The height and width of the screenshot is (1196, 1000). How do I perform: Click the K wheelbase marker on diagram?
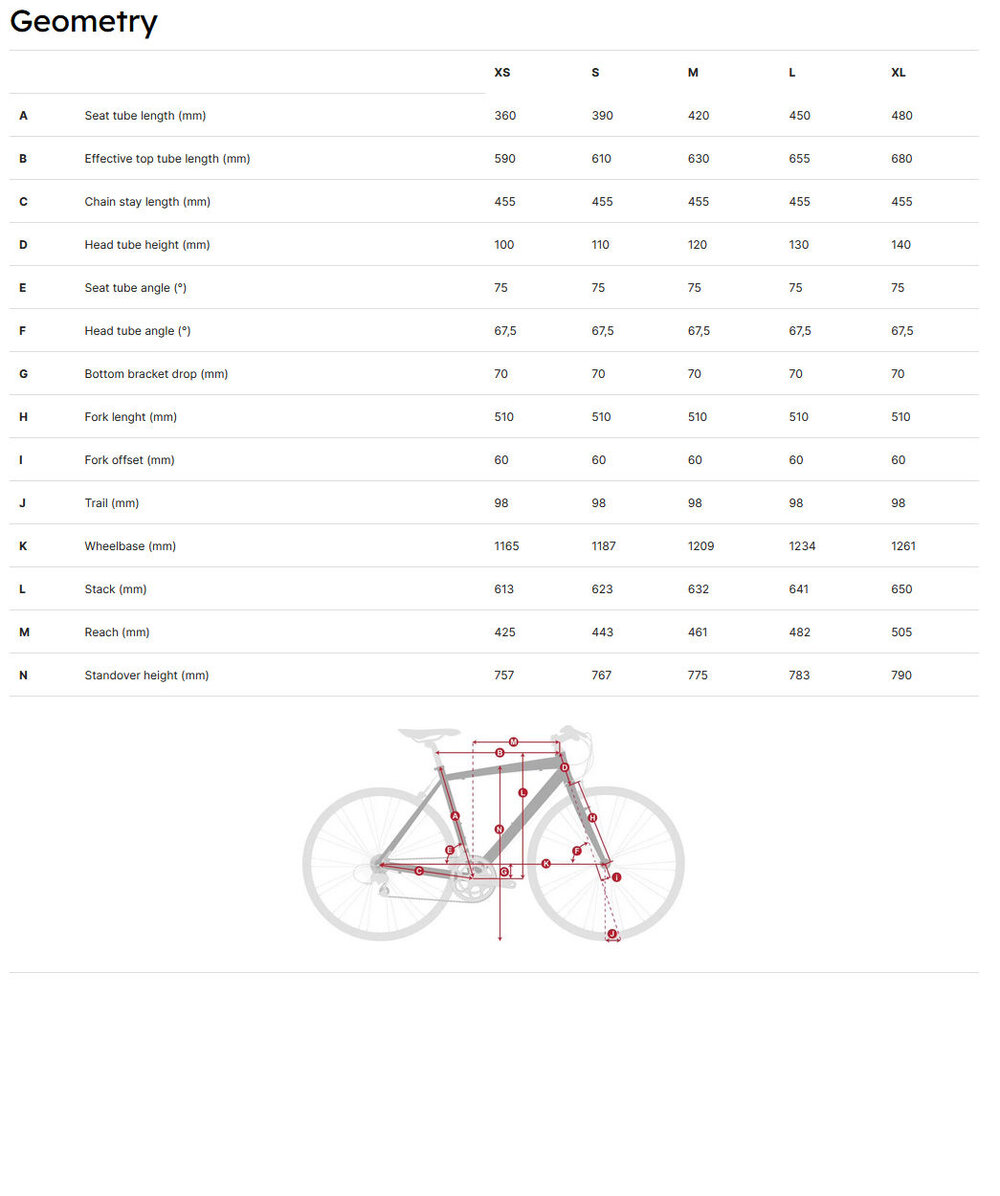(x=546, y=863)
